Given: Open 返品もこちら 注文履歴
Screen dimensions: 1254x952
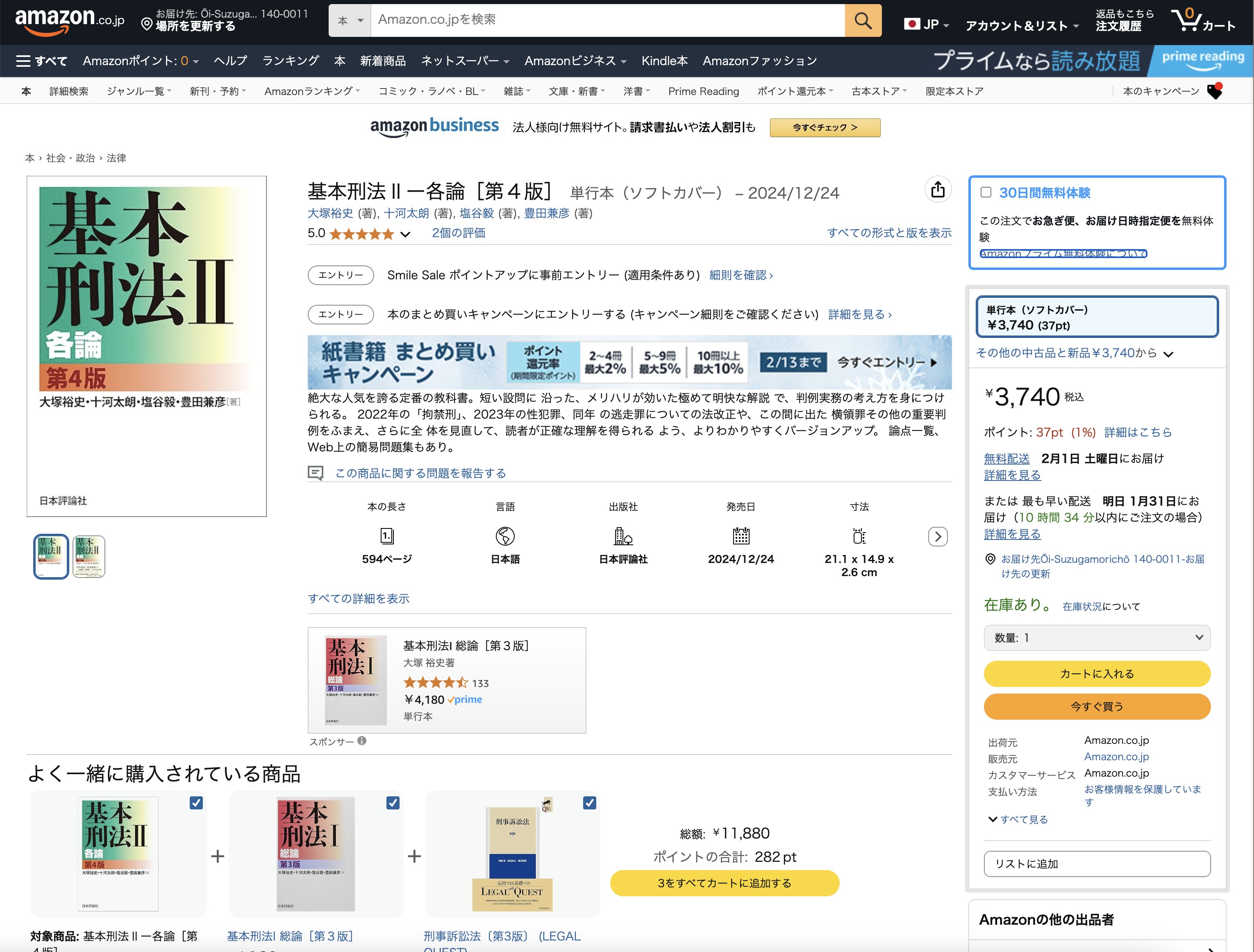Looking at the screenshot, I should pos(1124,20).
